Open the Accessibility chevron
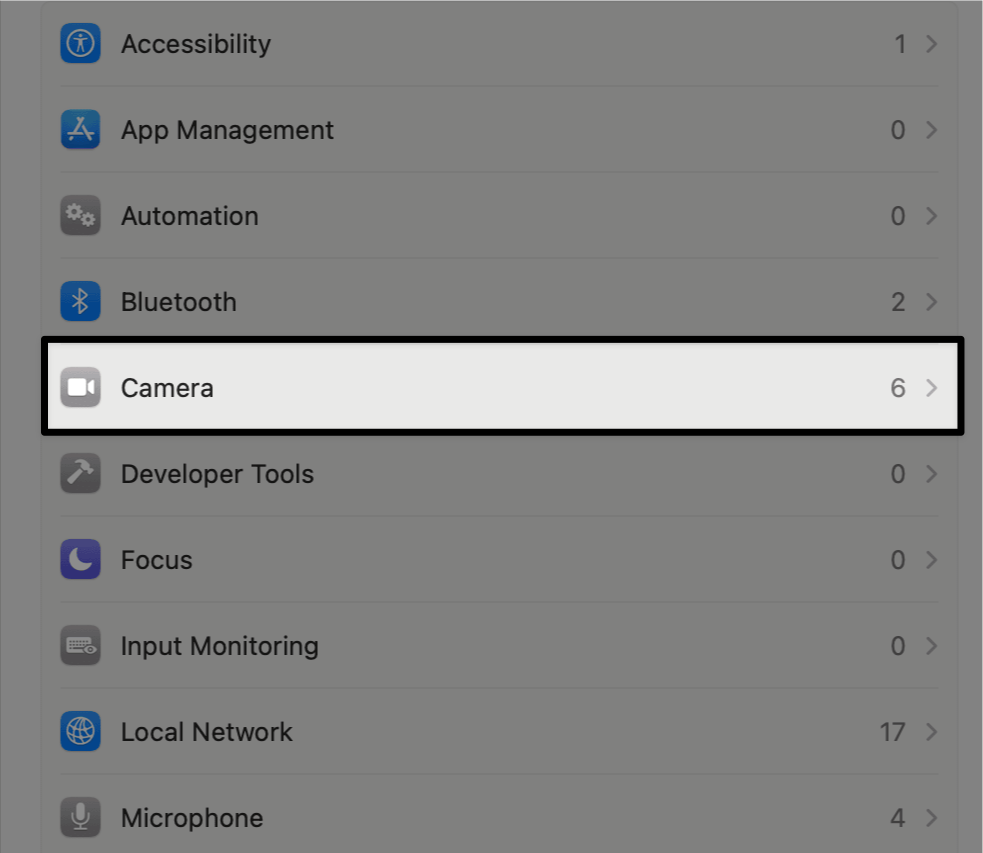 click(930, 43)
